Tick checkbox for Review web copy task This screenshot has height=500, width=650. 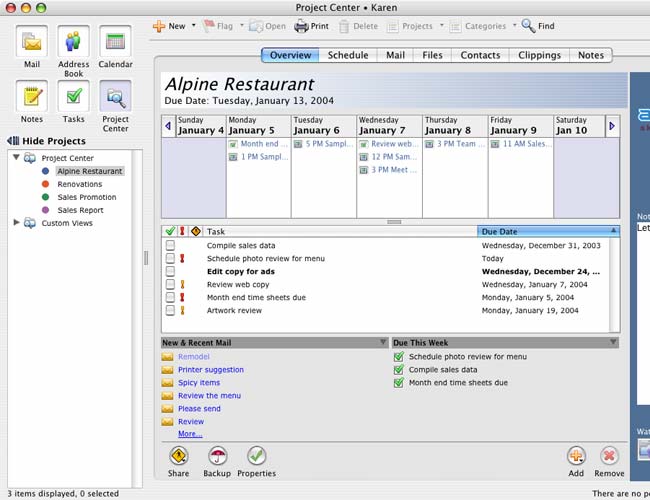point(170,284)
